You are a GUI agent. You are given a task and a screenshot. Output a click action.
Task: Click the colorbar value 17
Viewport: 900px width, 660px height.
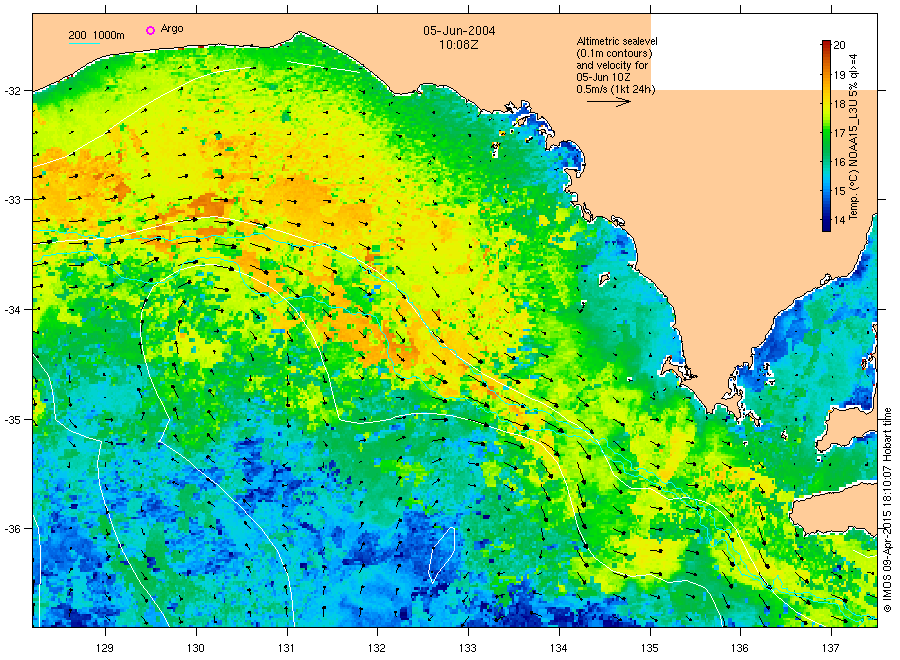point(840,133)
